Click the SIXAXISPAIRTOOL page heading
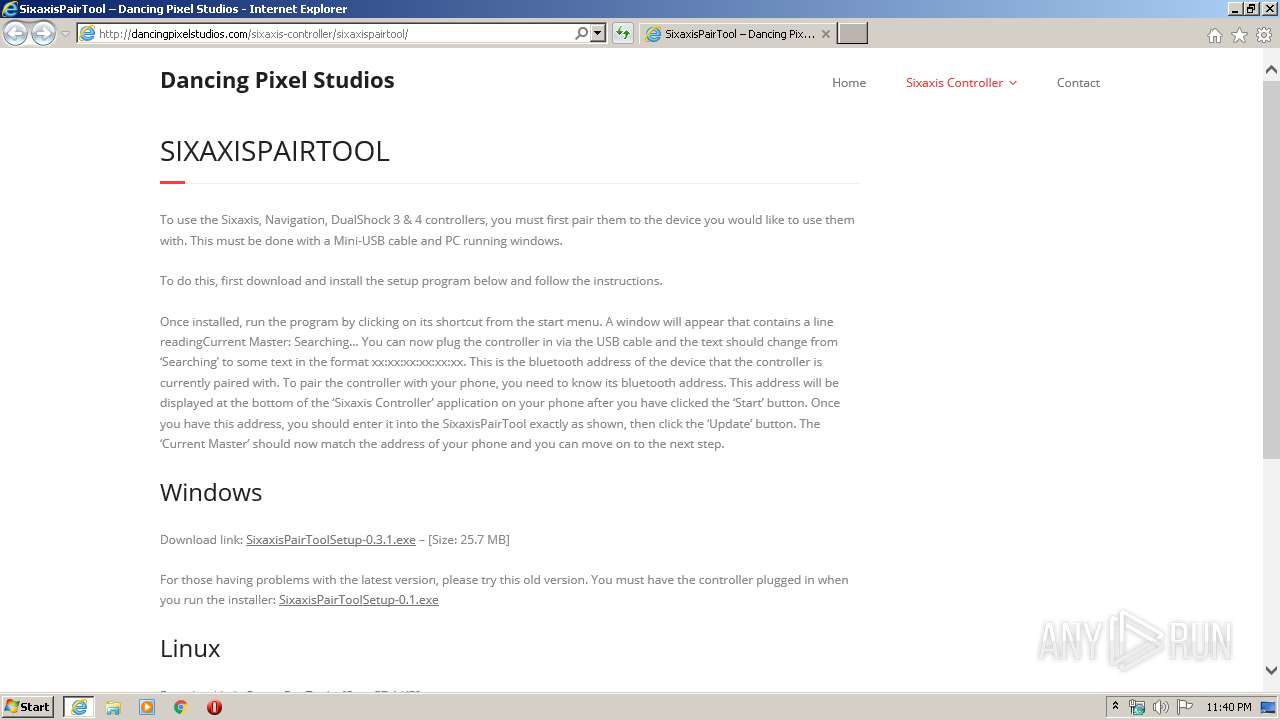Viewport: 1280px width, 720px height. (275, 151)
